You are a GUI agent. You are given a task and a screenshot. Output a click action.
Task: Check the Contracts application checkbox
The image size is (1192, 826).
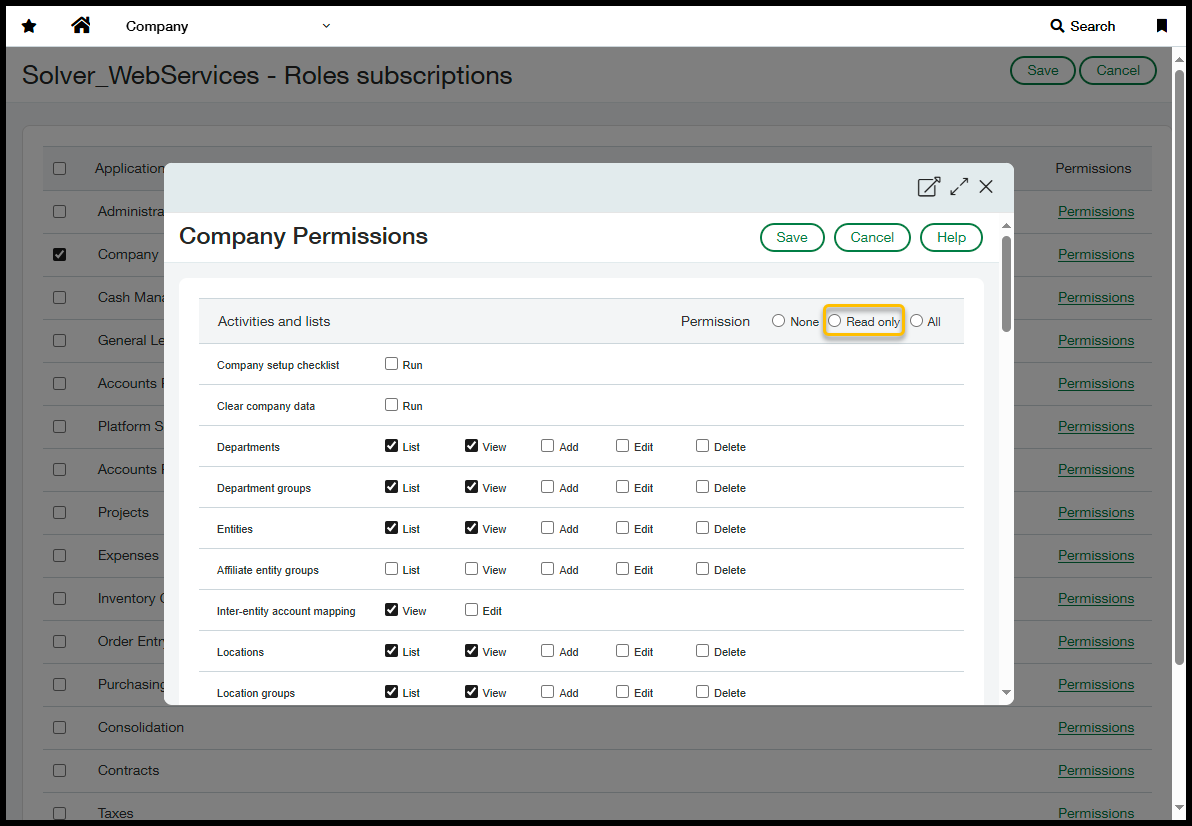(60, 770)
